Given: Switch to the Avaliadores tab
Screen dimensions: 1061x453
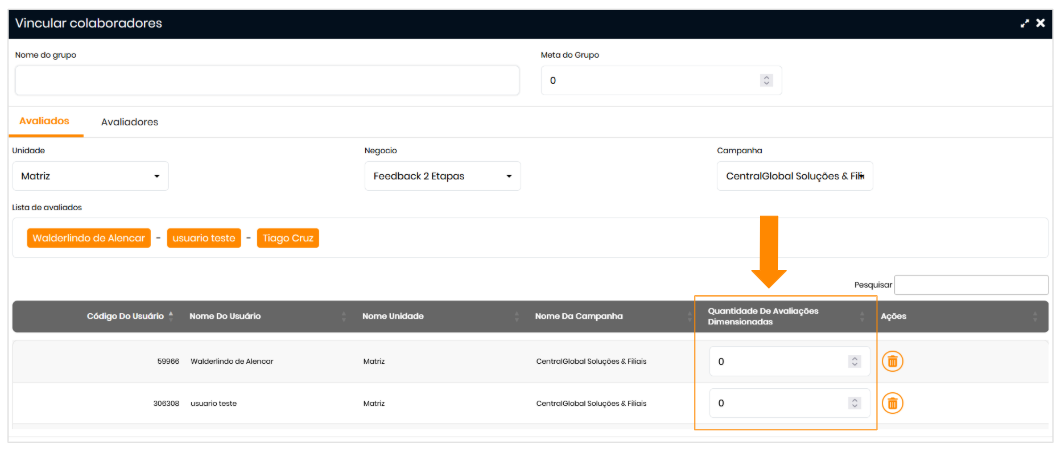Looking at the screenshot, I should pos(129,122).
